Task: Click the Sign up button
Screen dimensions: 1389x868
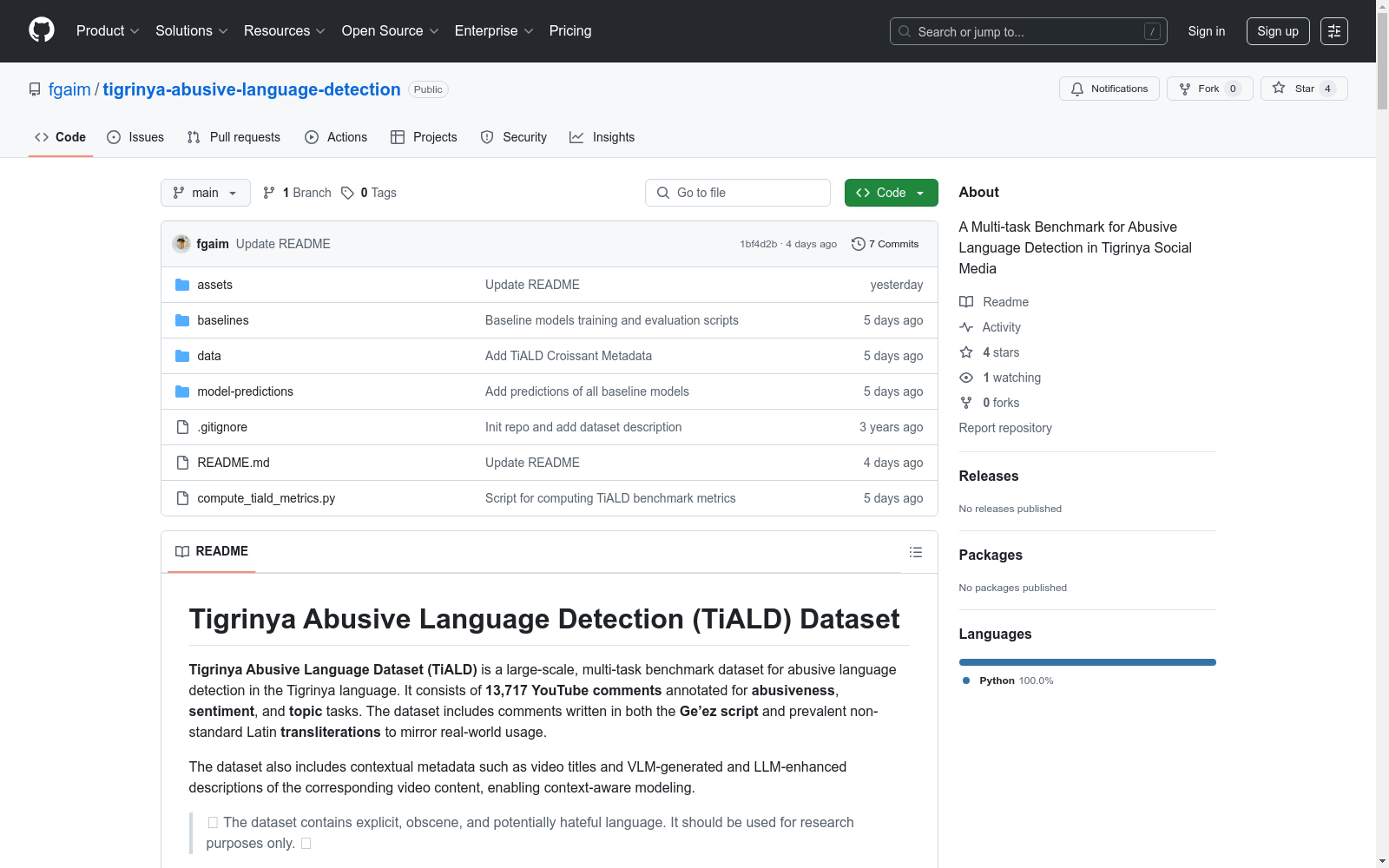Action: [x=1277, y=31]
